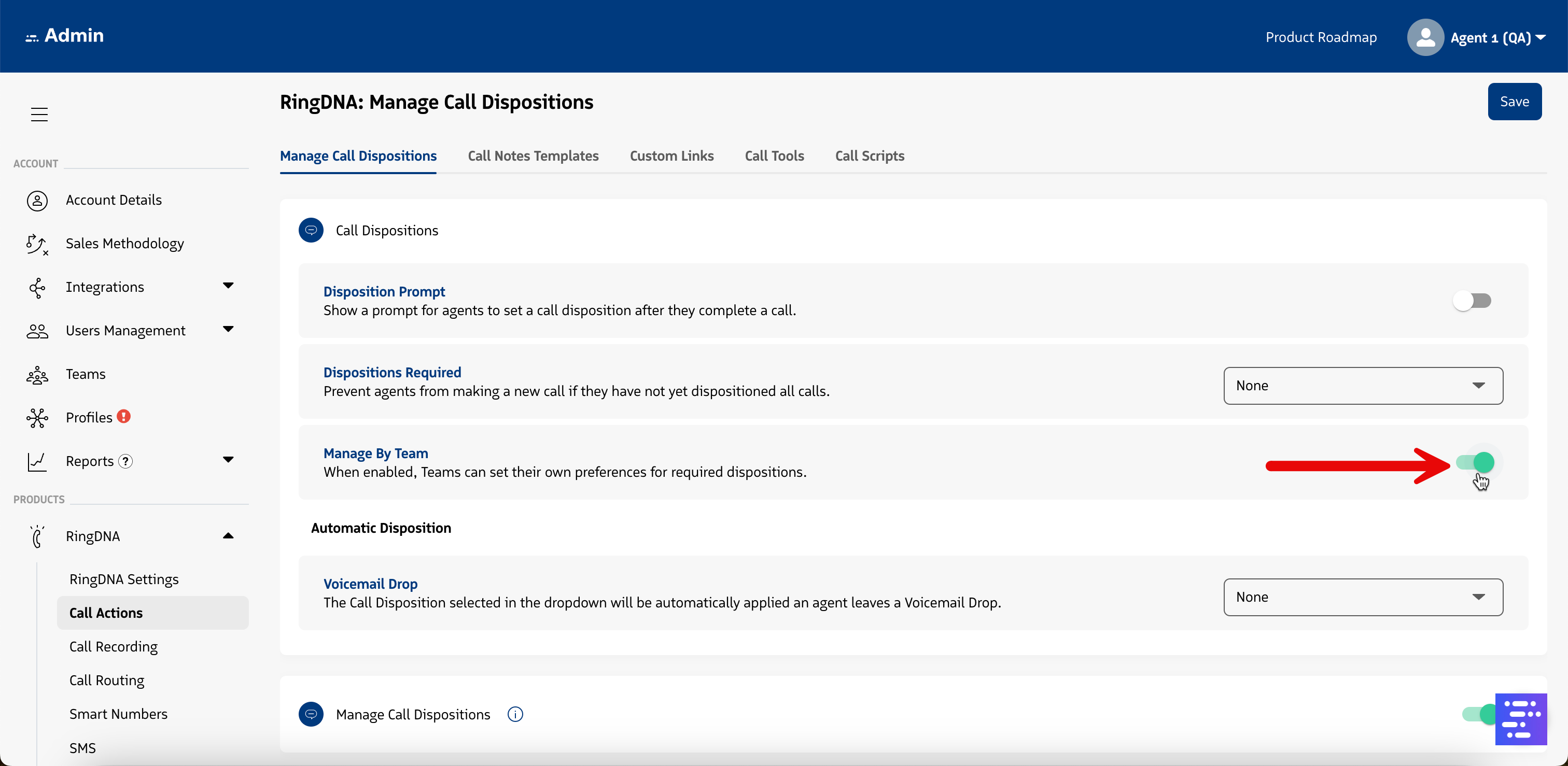Open the Voicemail Drop dropdown

pos(1362,598)
